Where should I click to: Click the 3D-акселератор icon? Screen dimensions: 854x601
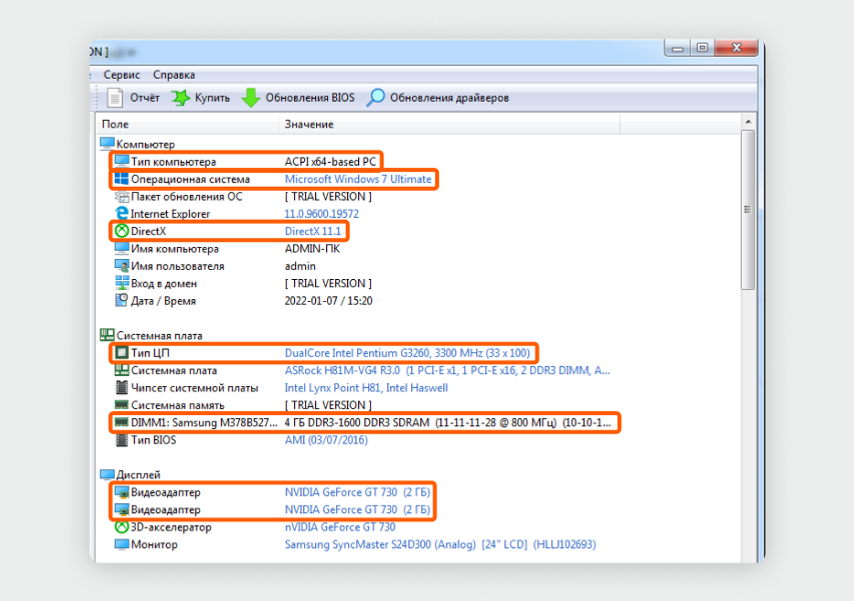(x=121, y=527)
